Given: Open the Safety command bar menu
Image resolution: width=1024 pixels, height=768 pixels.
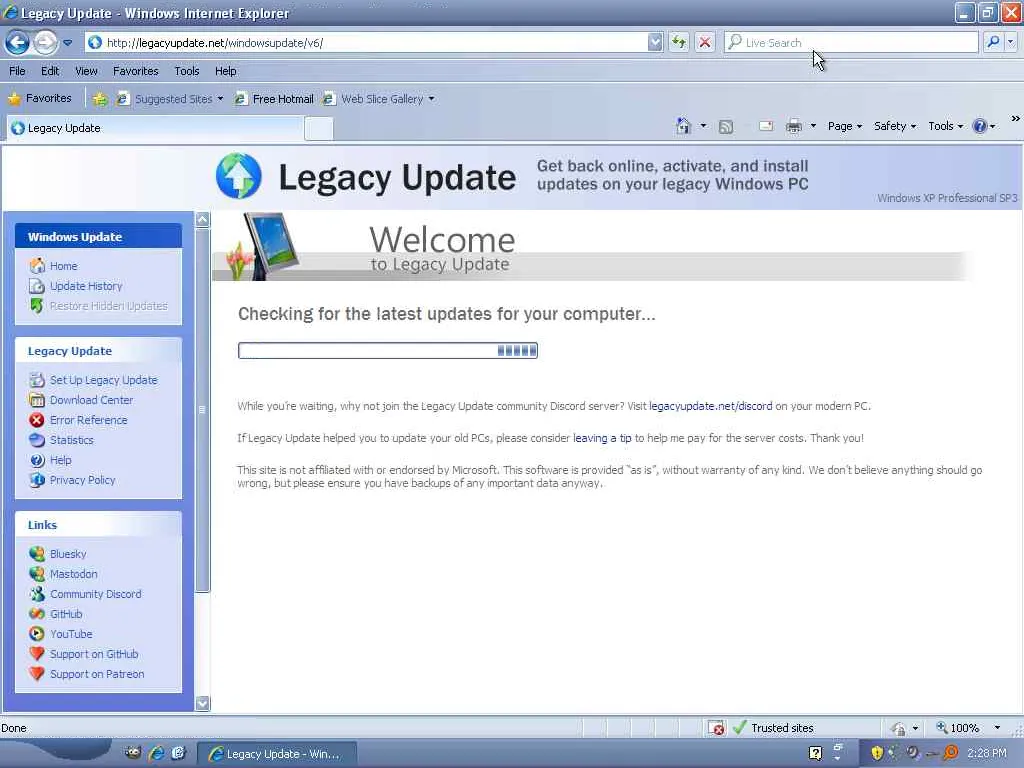Looking at the screenshot, I should click(x=895, y=126).
